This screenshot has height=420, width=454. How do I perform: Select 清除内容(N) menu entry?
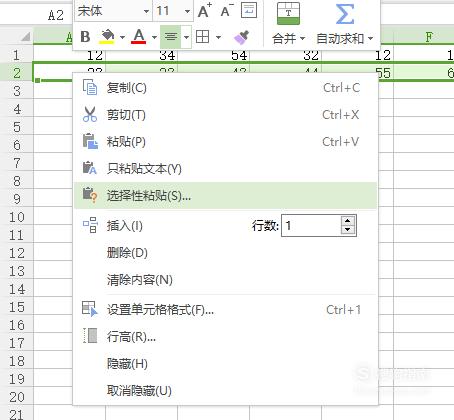tap(225, 280)
